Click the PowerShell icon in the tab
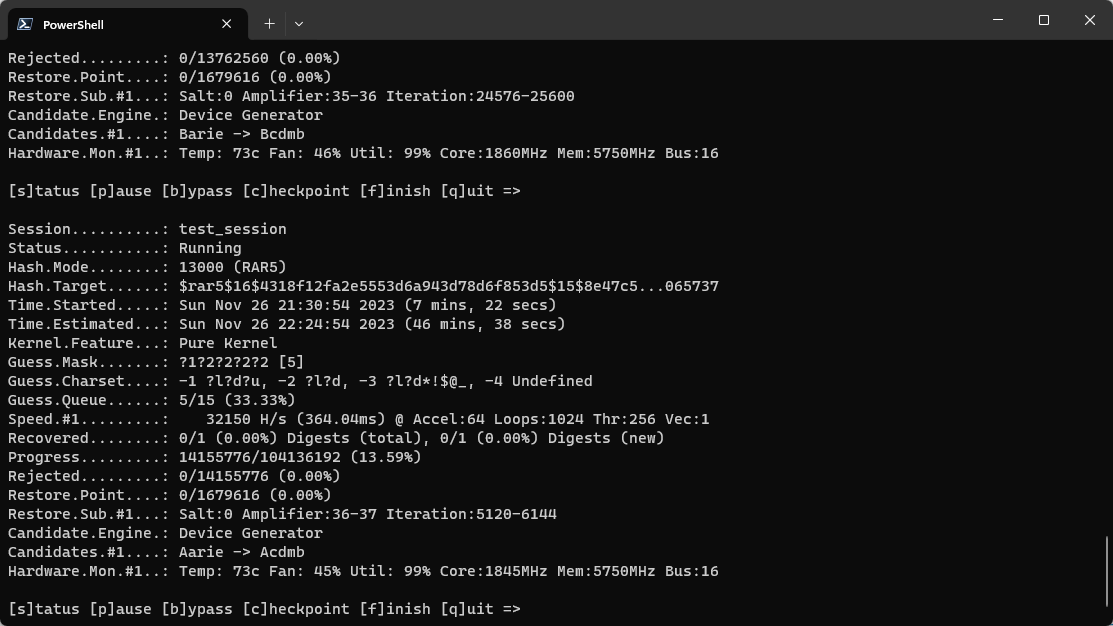 [25, 24]
